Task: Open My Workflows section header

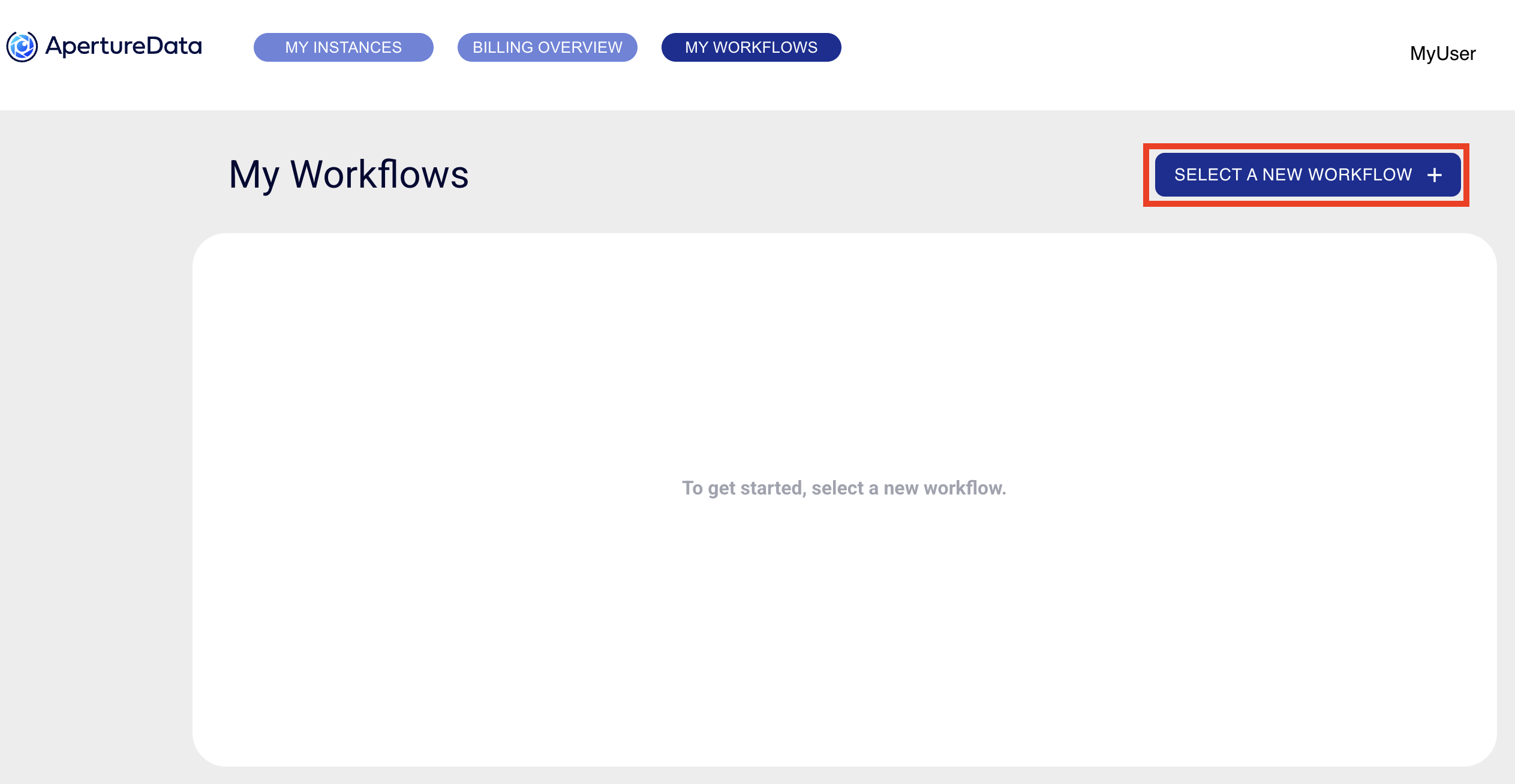Action: click(x=349, y=174)
